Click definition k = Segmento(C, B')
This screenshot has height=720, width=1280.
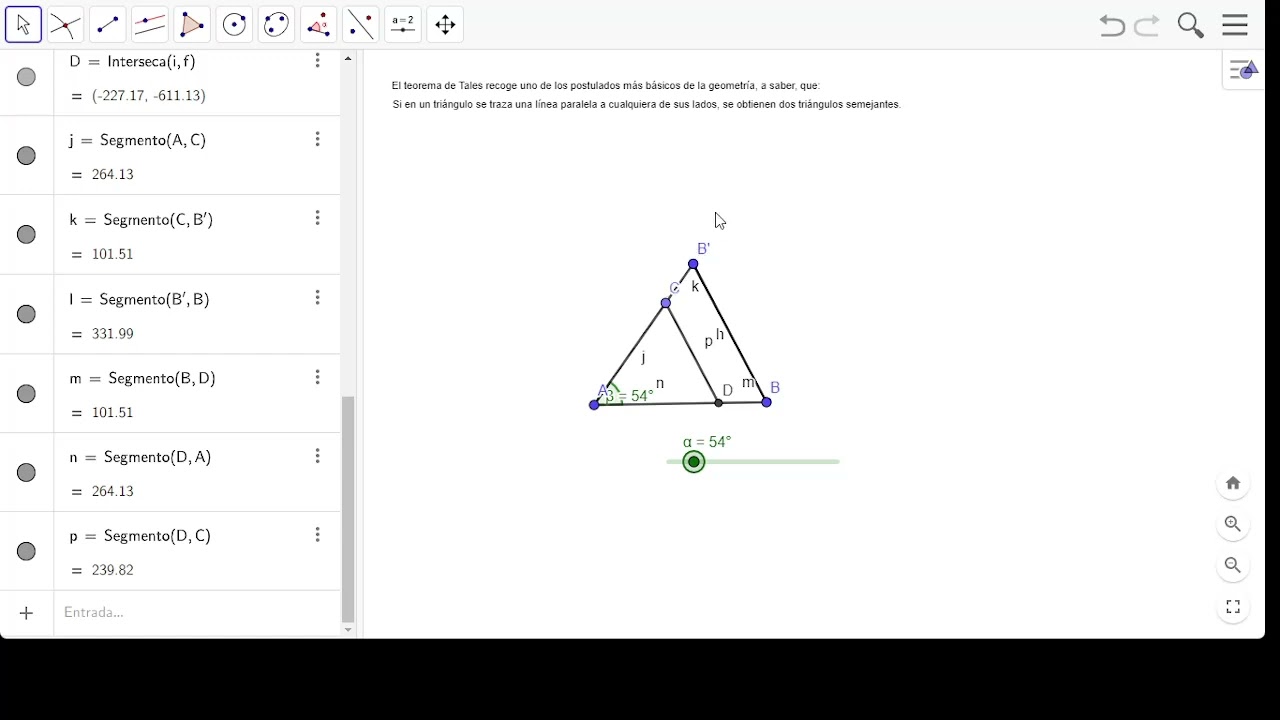141,220
